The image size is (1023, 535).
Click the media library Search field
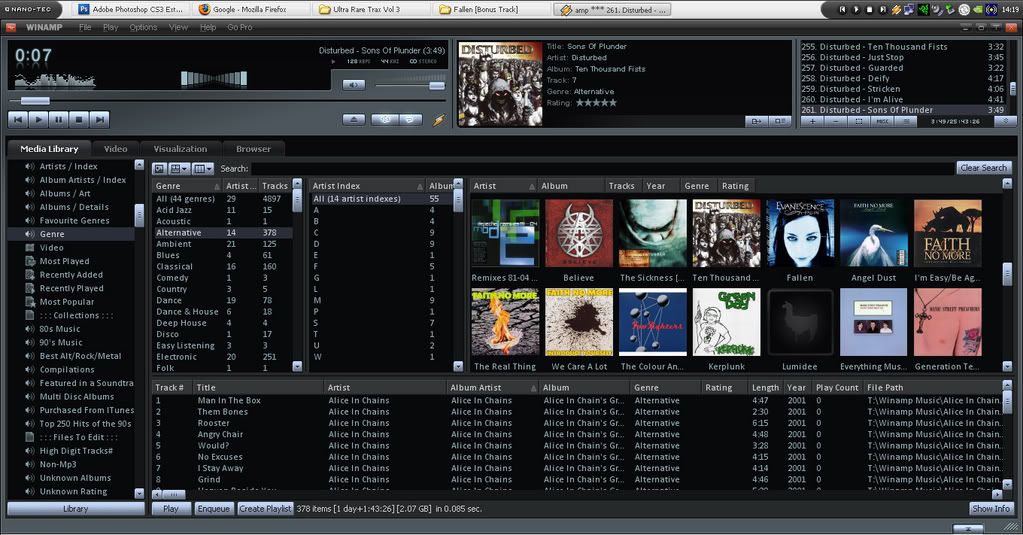(602, 168)
